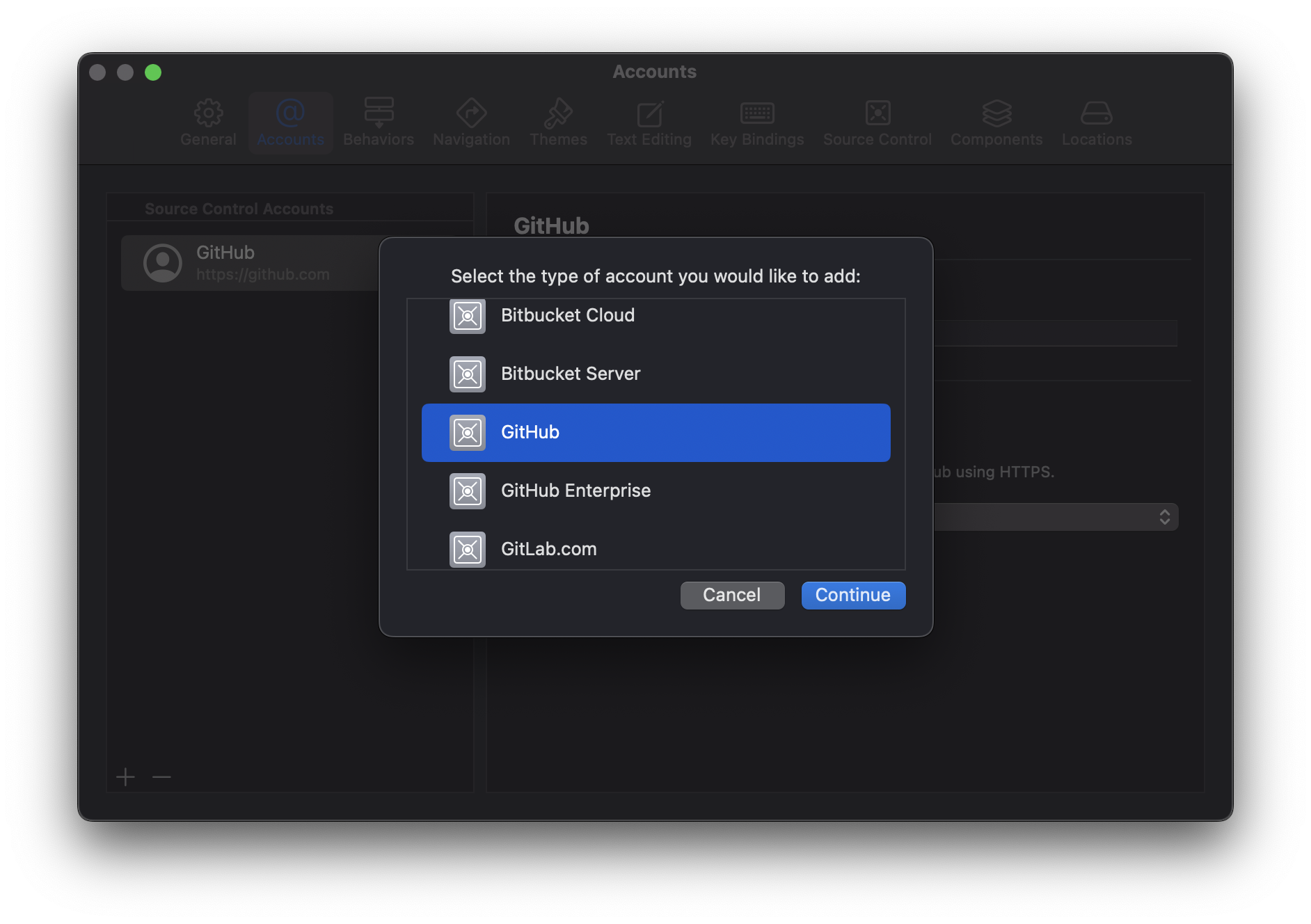The height and width of the screenshot is (924, 1311).
Task: Add a new source control account
Action: click(126, 776)
